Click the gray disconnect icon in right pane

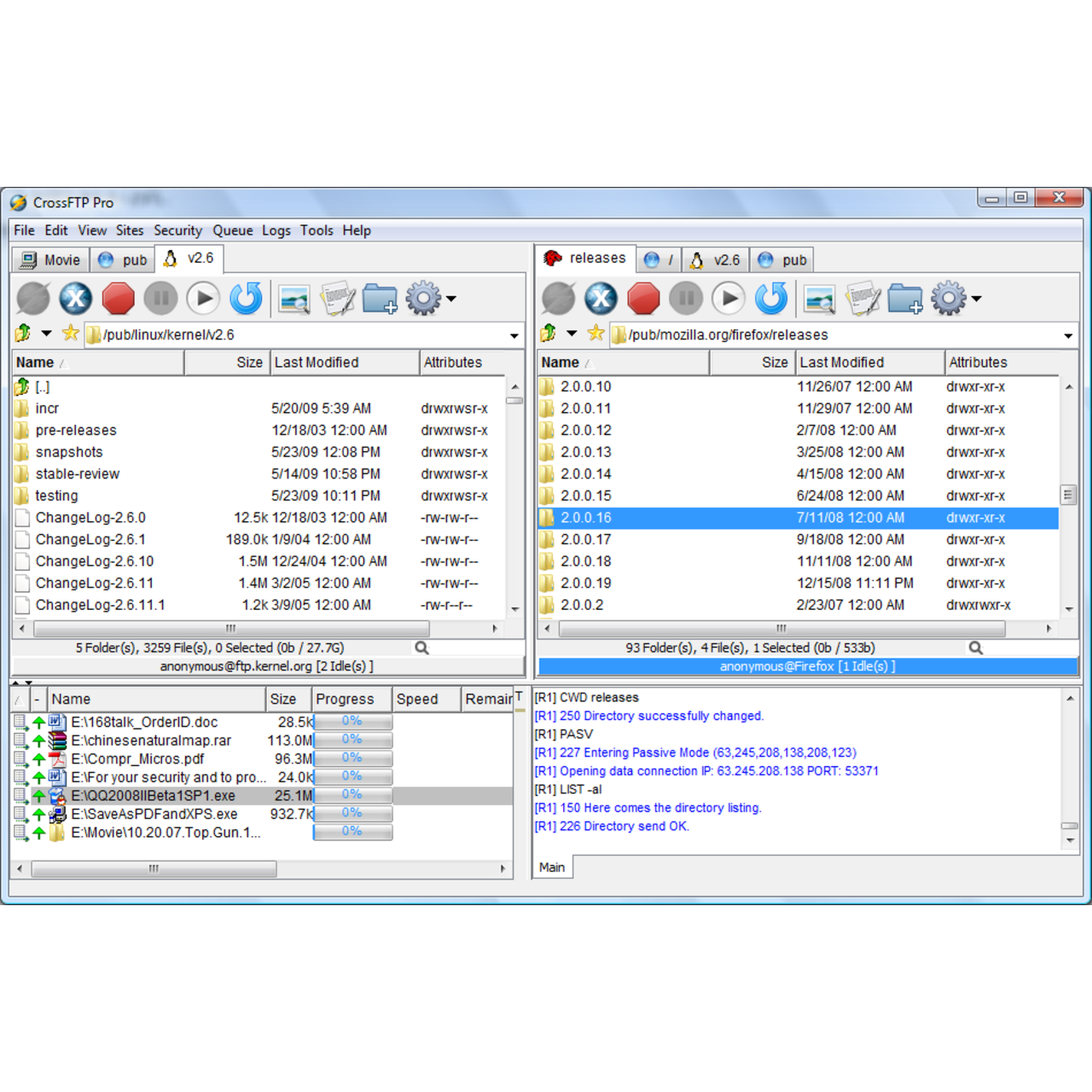click(x=559, y=299)
